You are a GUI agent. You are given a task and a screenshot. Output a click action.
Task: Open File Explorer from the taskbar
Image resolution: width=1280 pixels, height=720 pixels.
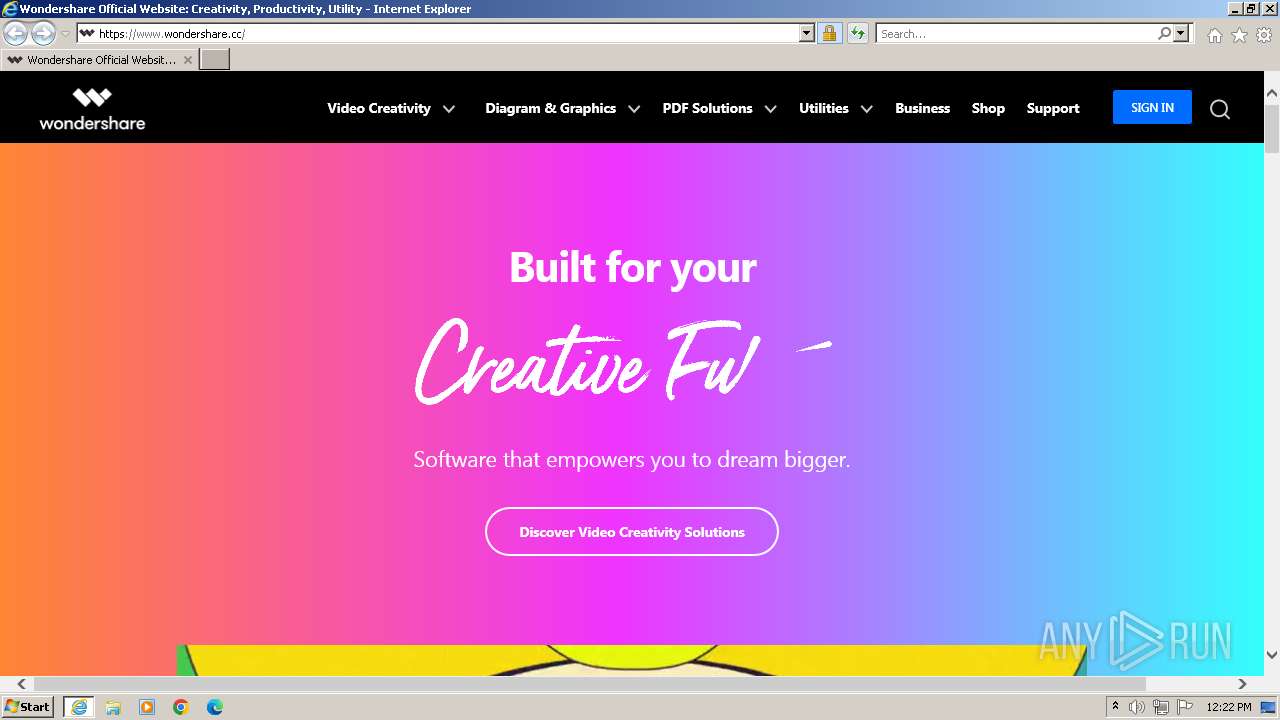[x=113, y=707]
